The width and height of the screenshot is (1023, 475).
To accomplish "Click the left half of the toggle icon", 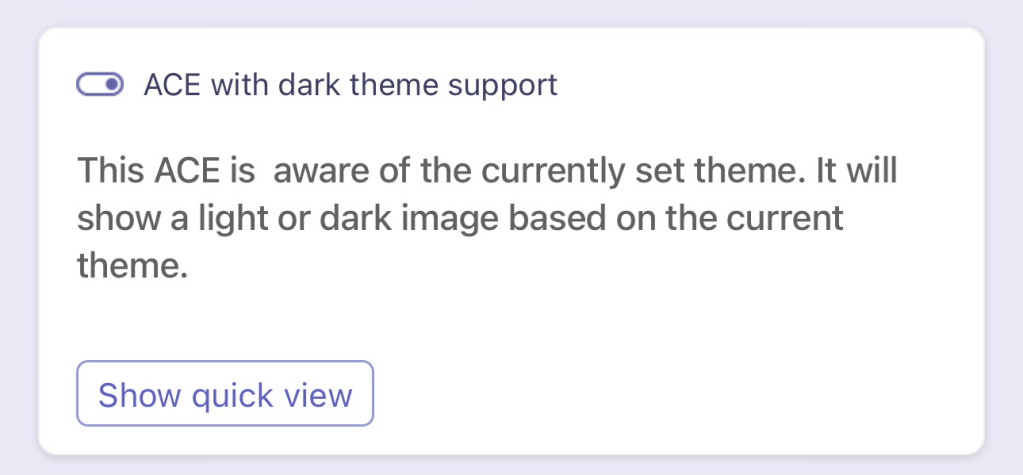I will (x=89, y=85).
